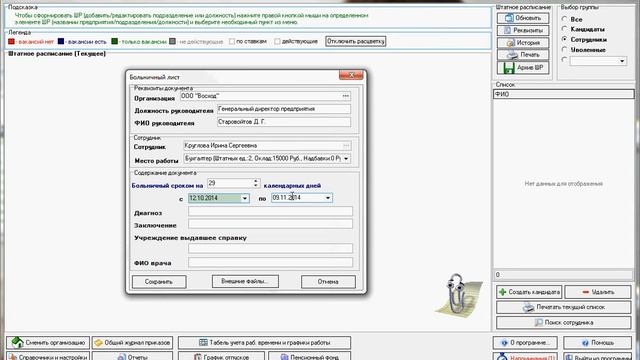
Task: Click the paperclip assistant character
Action: pos(458,296)
